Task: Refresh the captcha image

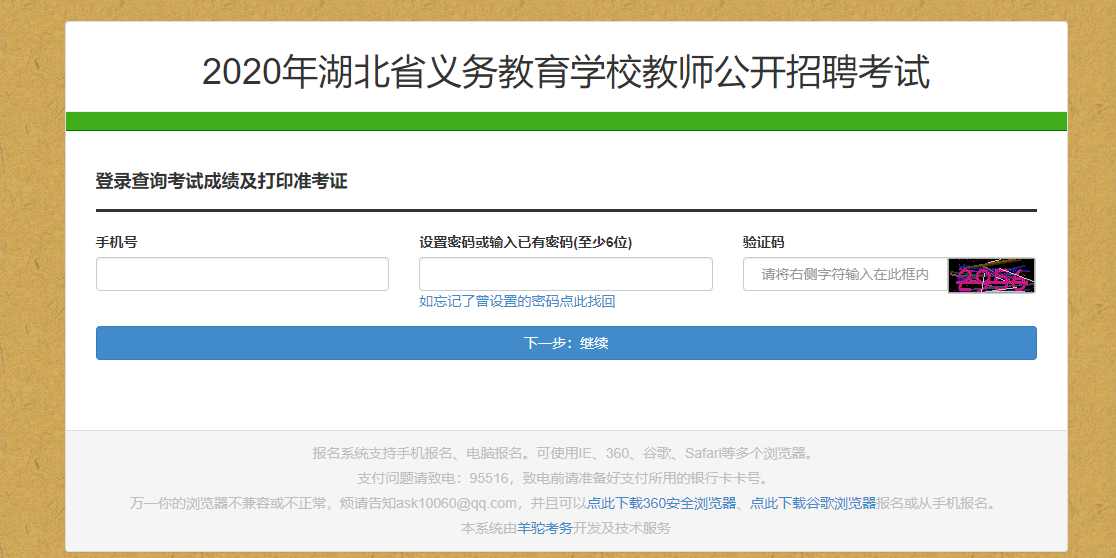Action: click(991, 275)
